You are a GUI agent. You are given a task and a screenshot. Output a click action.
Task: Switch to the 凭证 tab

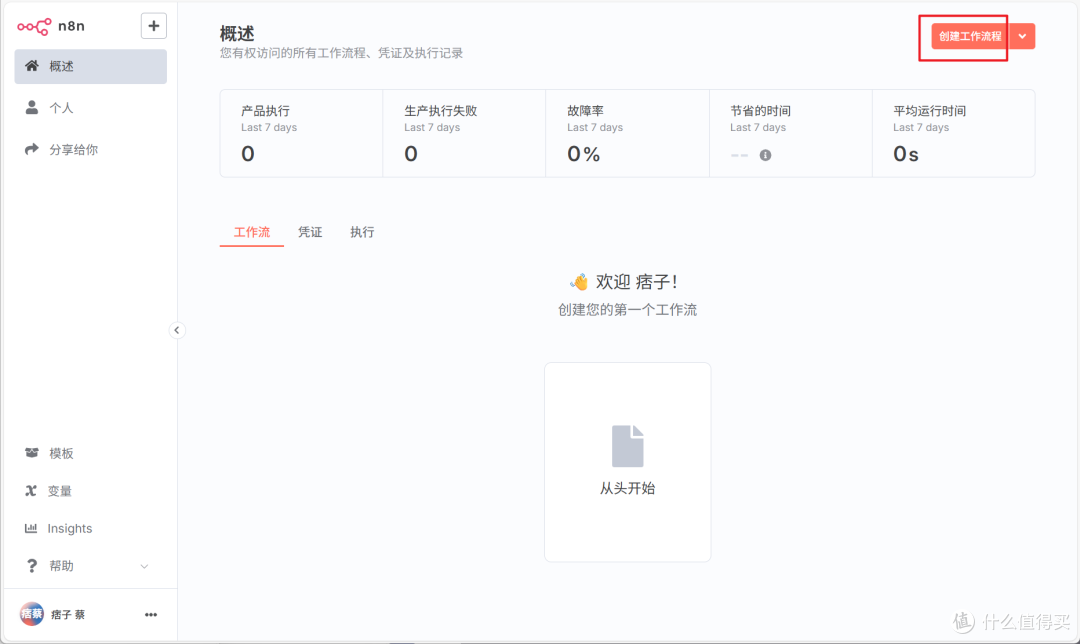[310, 232]
